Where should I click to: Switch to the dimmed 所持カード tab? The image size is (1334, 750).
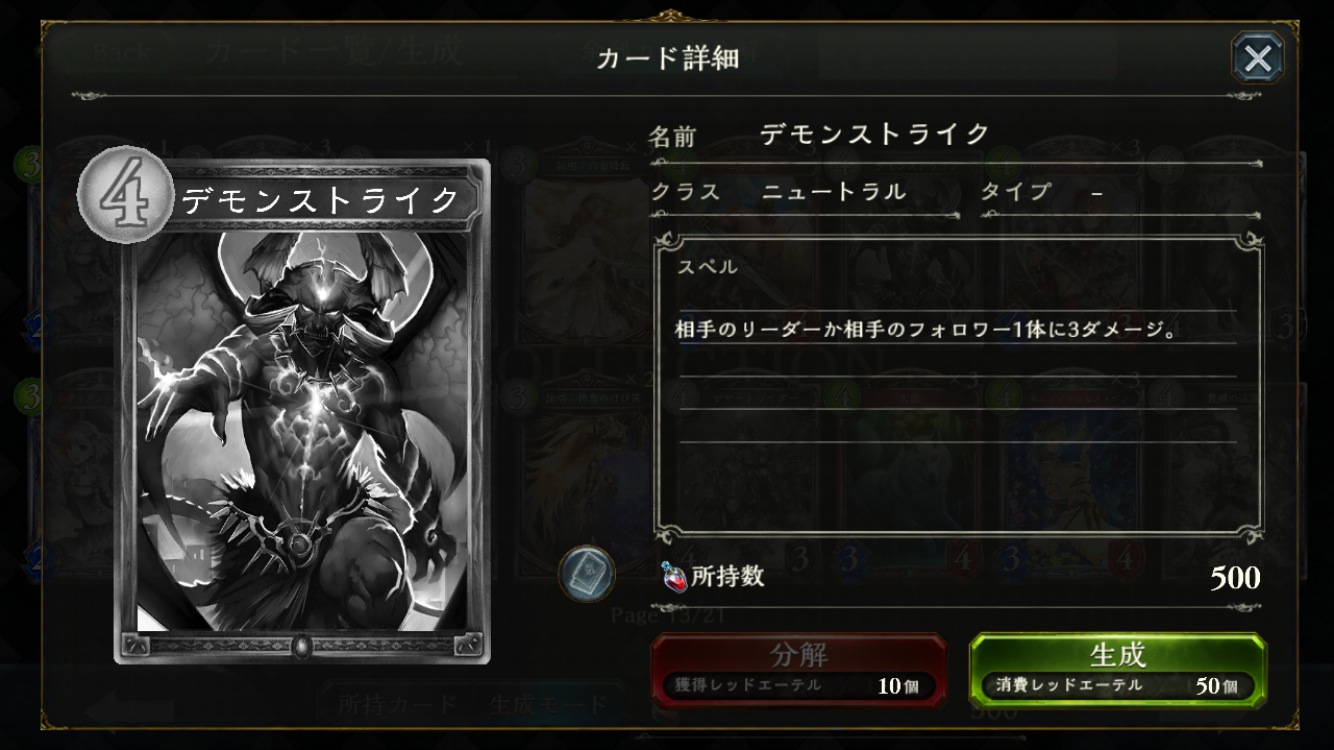tap(398, 703)
